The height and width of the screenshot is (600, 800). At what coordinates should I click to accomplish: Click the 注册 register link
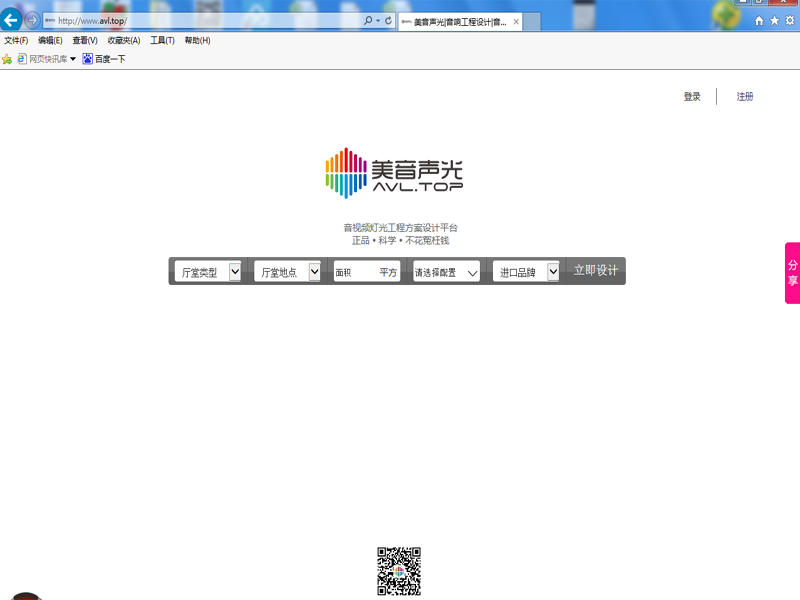click(x=745, y=96)
